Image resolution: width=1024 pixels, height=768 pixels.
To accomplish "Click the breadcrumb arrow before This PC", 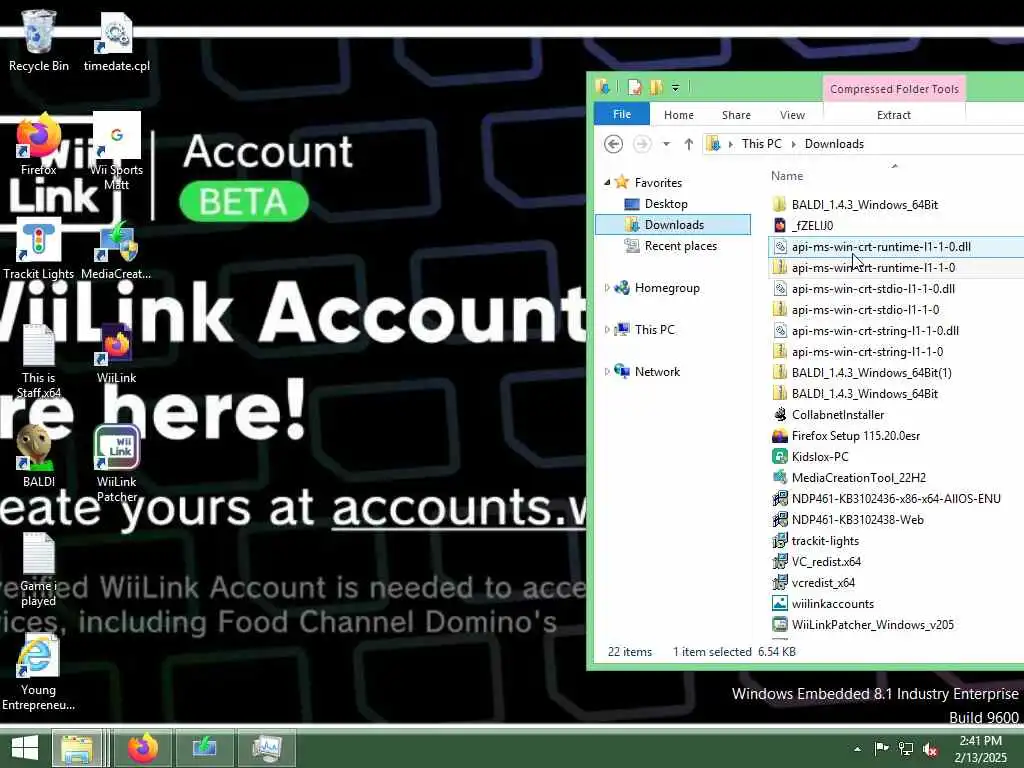I will point(731,144).
